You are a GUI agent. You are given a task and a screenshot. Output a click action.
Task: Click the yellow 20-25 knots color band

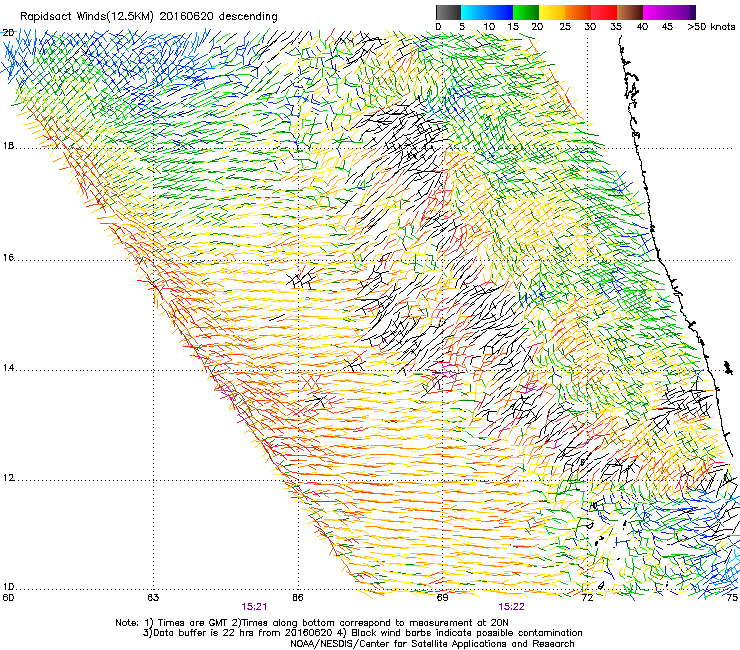[552, 12]
